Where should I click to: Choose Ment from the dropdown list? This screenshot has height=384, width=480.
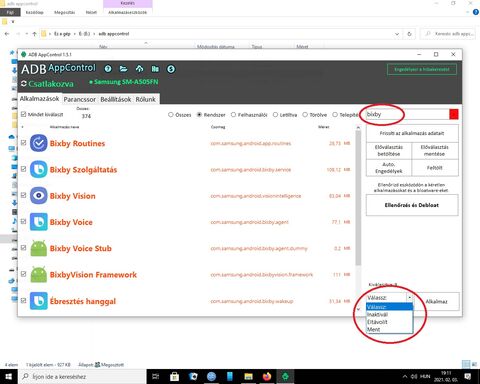click(389, 329)
